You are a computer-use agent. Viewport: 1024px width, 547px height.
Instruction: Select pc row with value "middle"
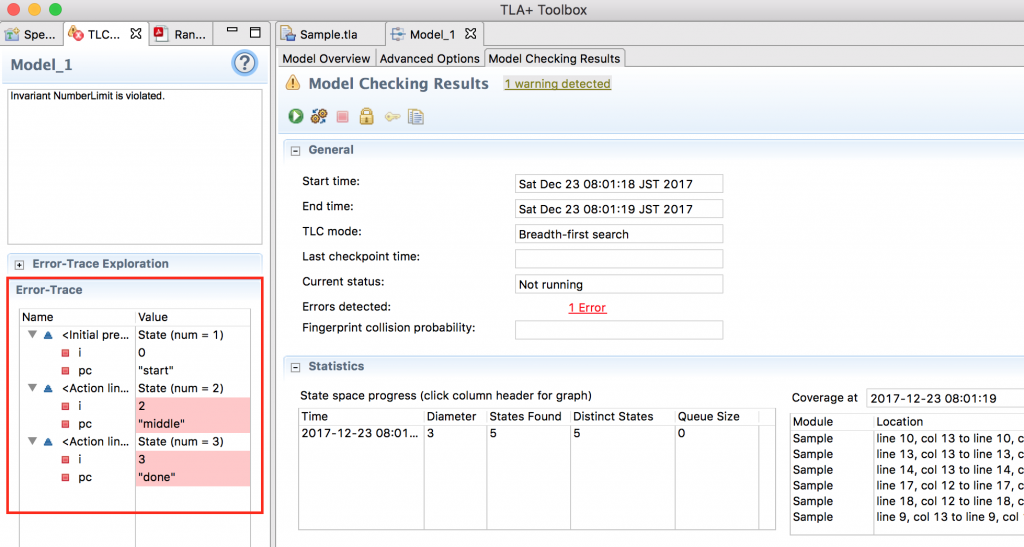135,424
